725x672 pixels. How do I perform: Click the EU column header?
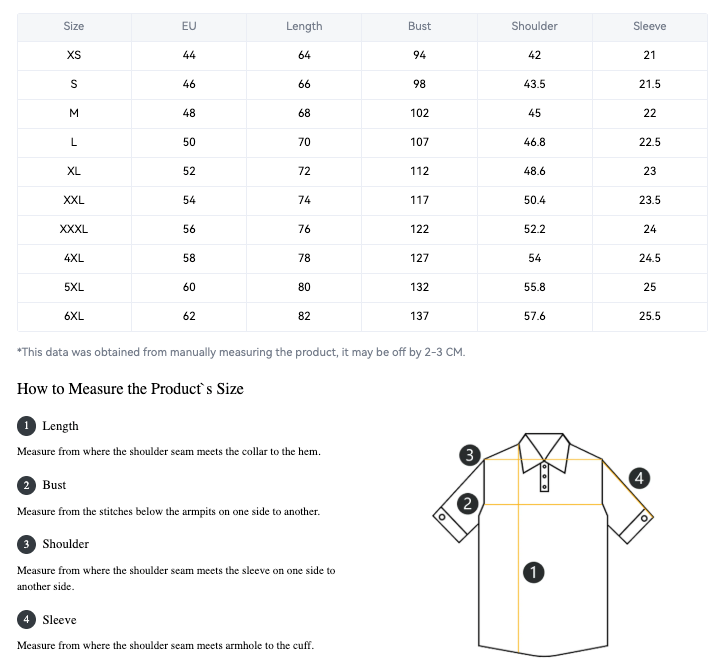tap(189, 26)
